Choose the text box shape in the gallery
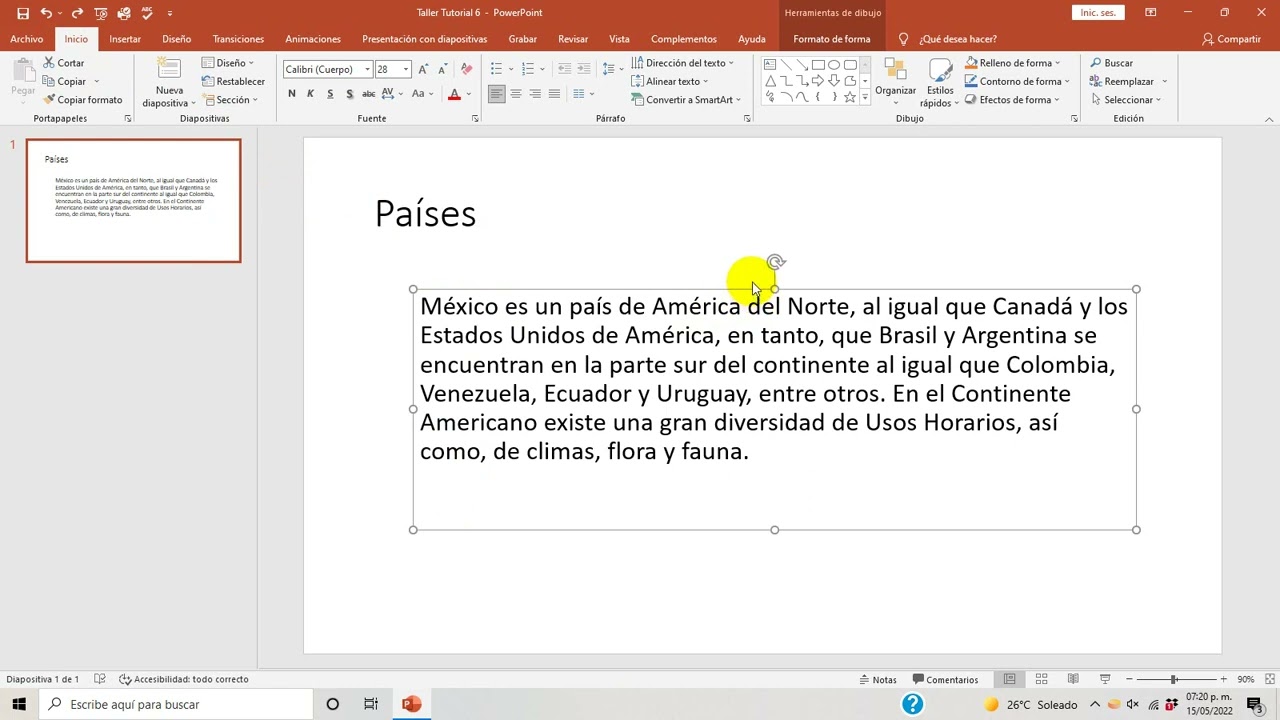 [x=770, y=65]
